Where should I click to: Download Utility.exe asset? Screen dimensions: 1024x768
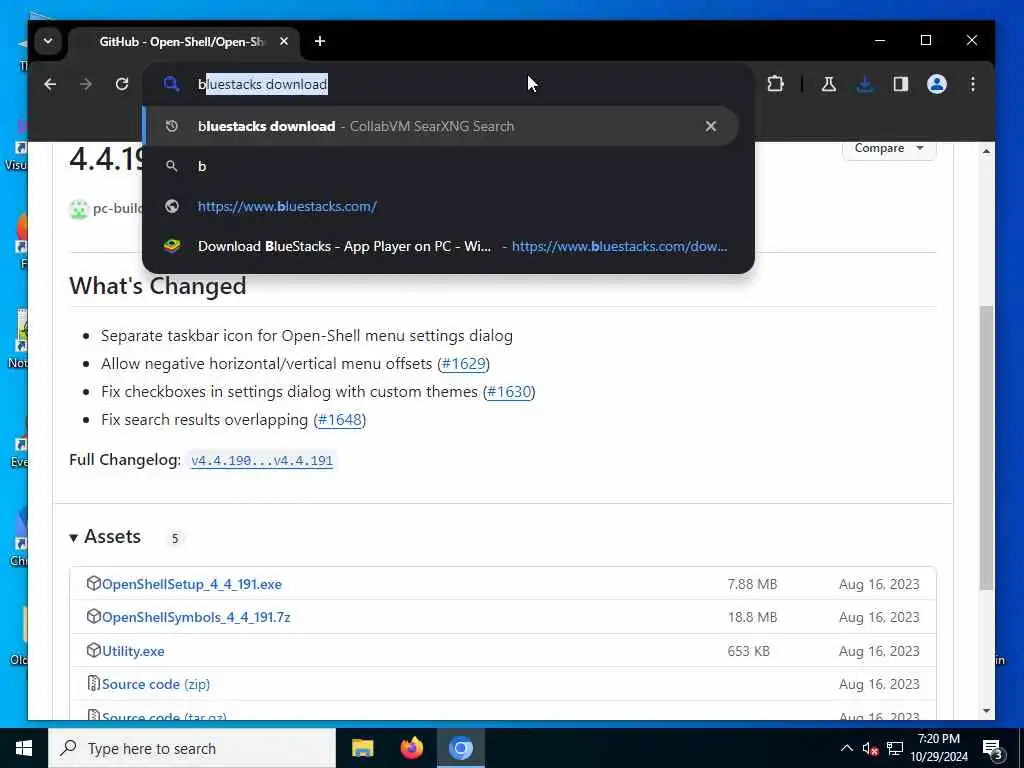point(133,651)
